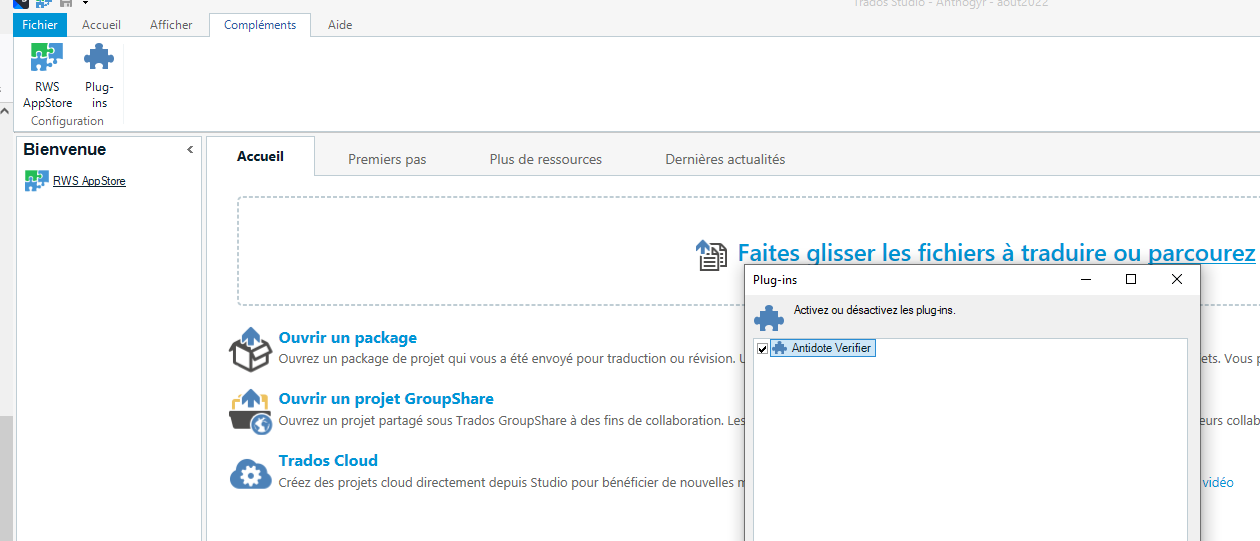The width and height of the screenshot is (1260, 541).
Task: Open the vidéo link at right edge
Action: [x=1218, y=482]
